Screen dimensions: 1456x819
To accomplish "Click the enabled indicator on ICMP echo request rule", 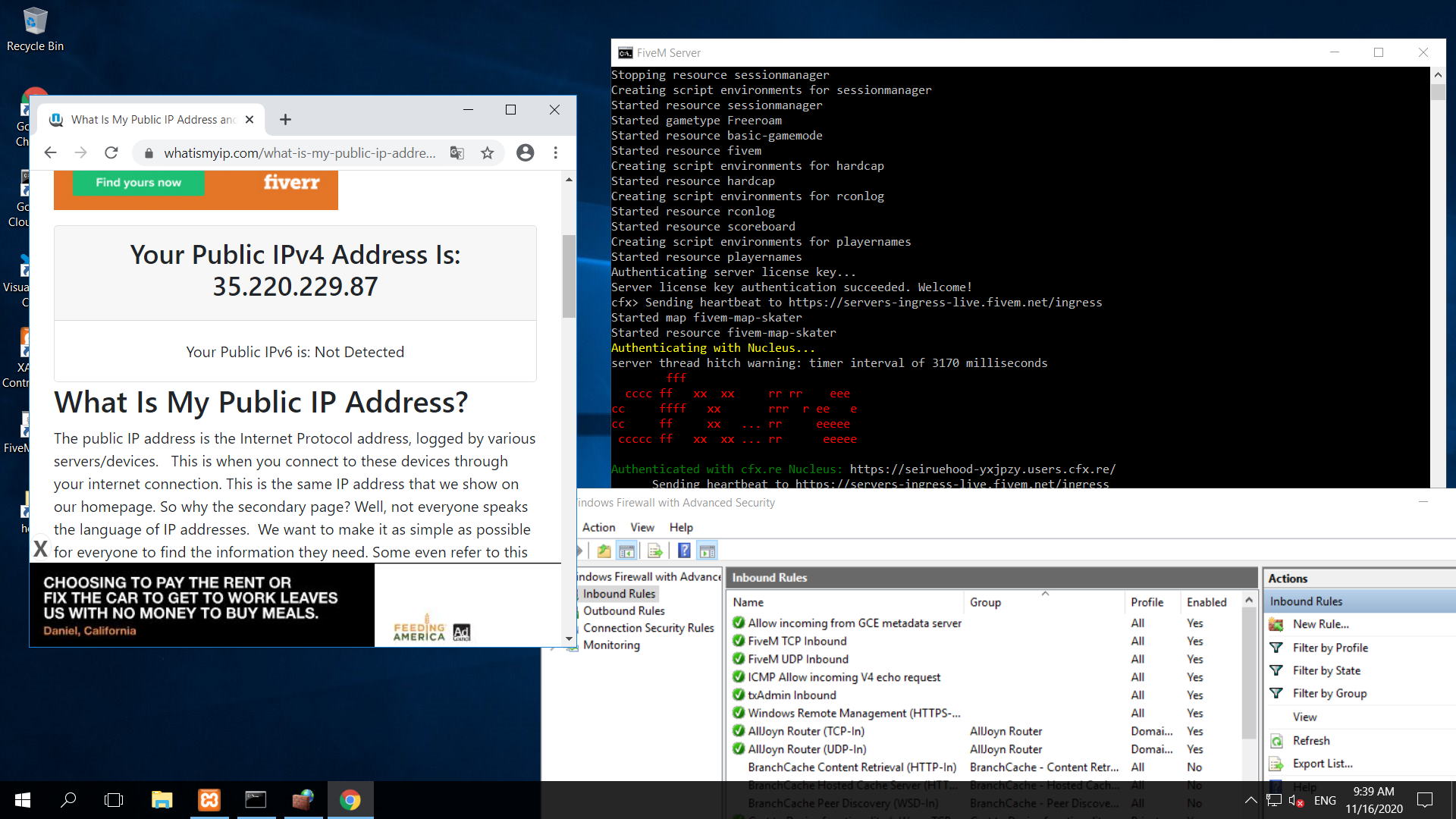I will coord(739,676).
